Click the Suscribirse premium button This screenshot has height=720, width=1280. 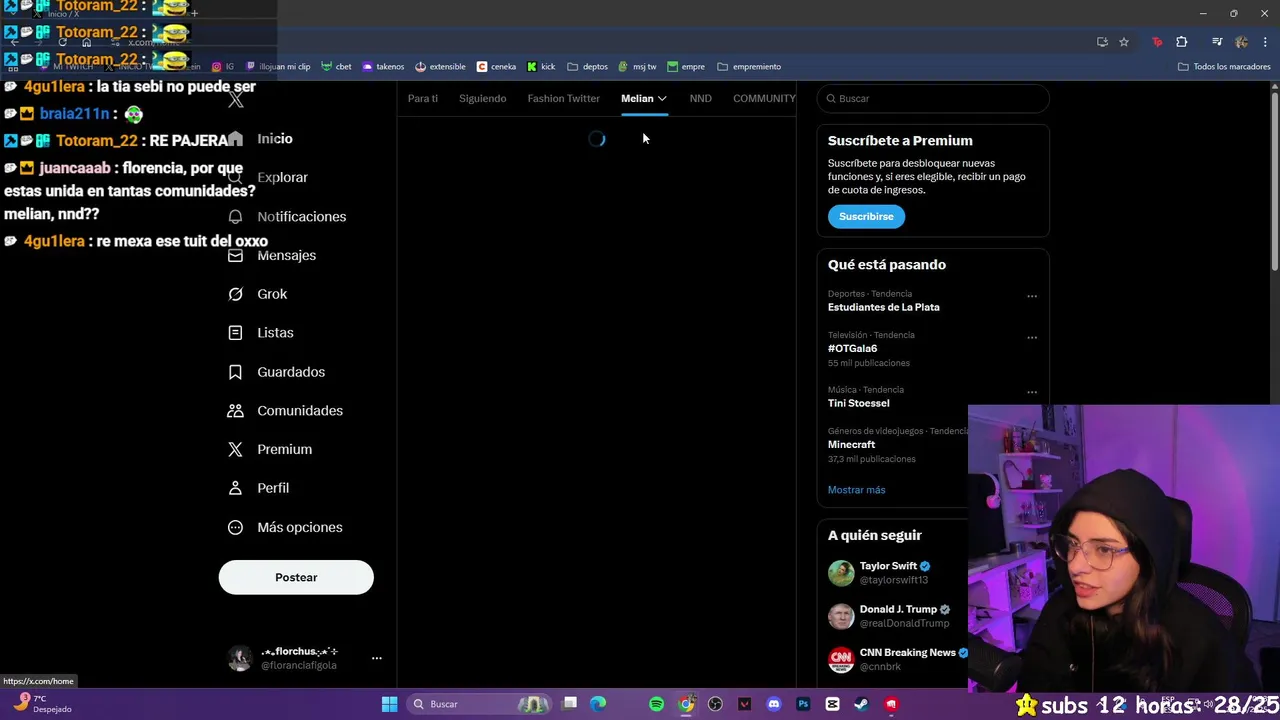click(x=866, y=216)
